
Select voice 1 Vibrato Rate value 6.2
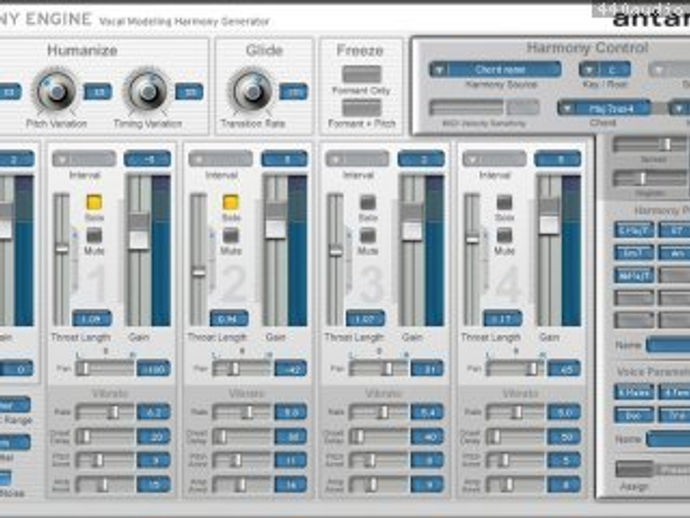[154, 412]
